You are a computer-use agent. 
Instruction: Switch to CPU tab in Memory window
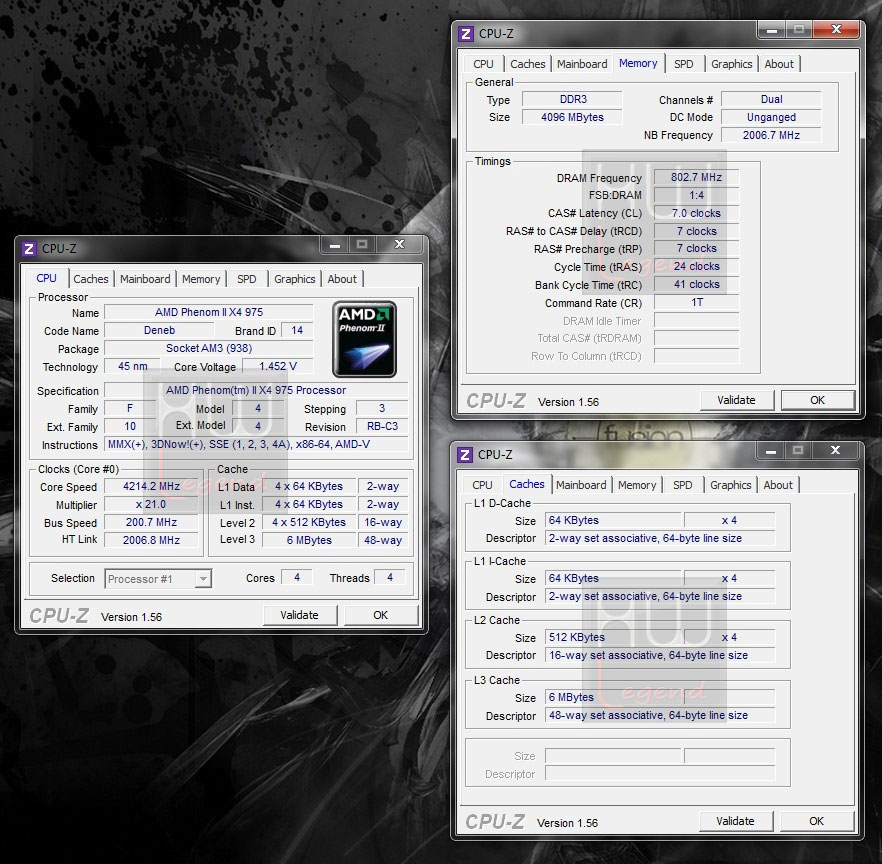(483, 64)
